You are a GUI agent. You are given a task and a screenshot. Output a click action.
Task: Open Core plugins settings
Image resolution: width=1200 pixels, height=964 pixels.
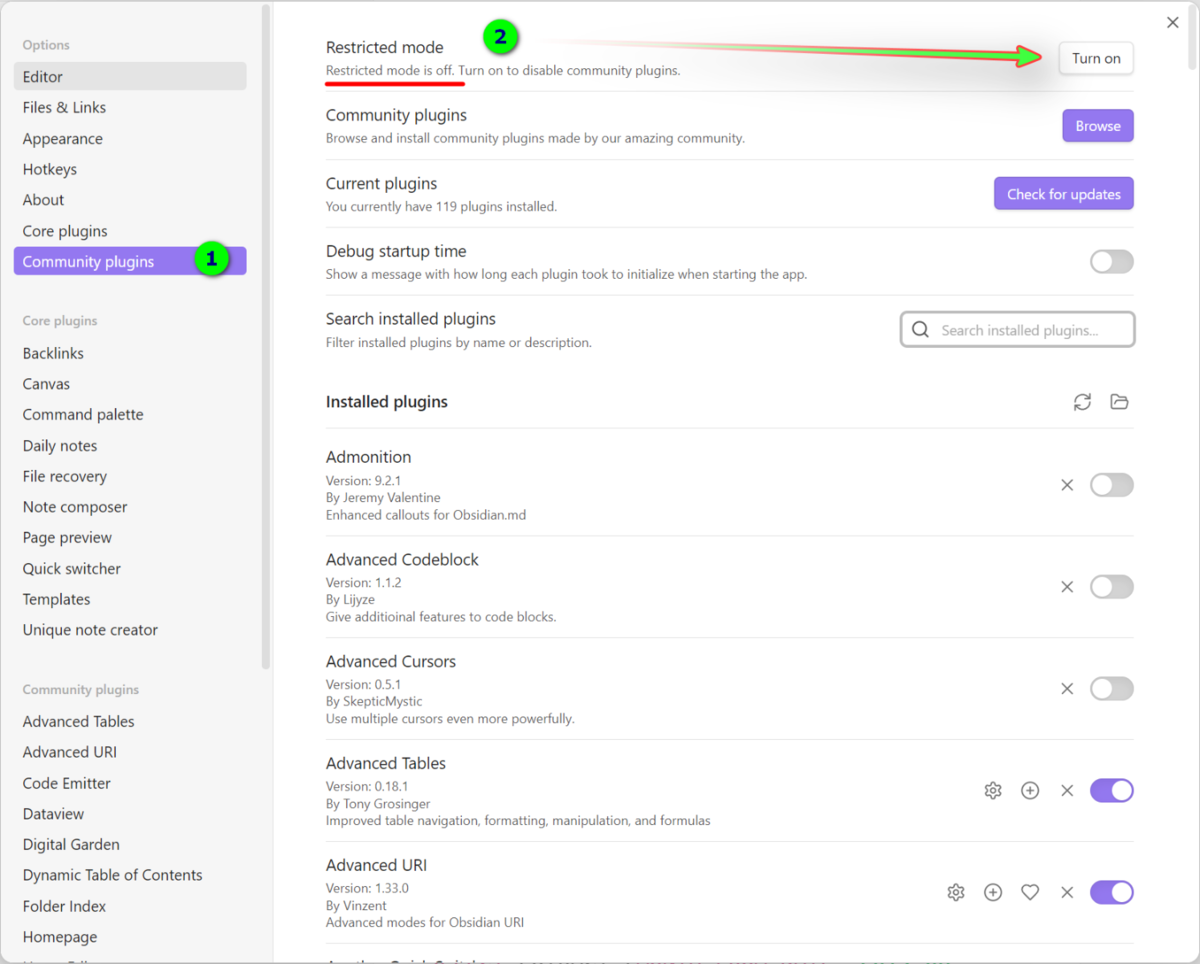pos(130,231)
